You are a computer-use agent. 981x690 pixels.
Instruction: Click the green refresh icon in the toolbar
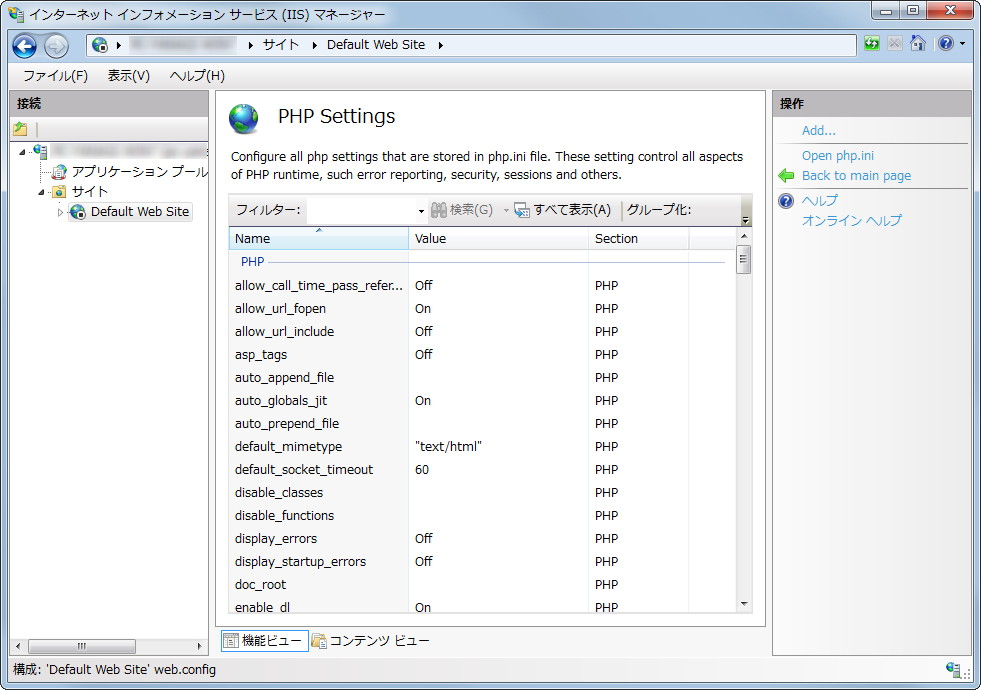pyautogui.click(x=870, y=44)
